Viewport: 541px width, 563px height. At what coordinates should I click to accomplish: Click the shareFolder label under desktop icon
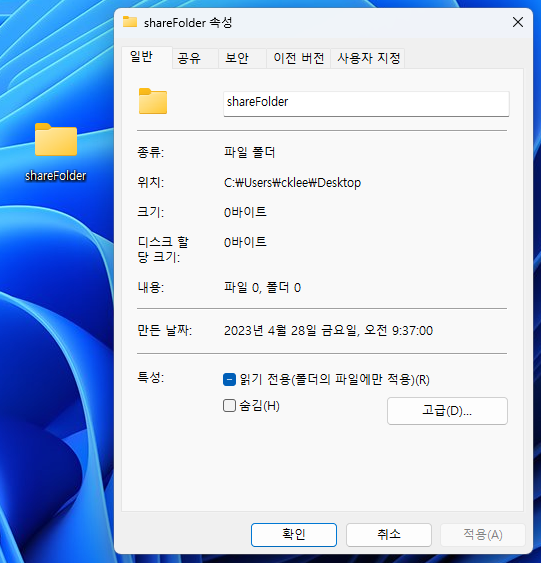tap(56, 176)
